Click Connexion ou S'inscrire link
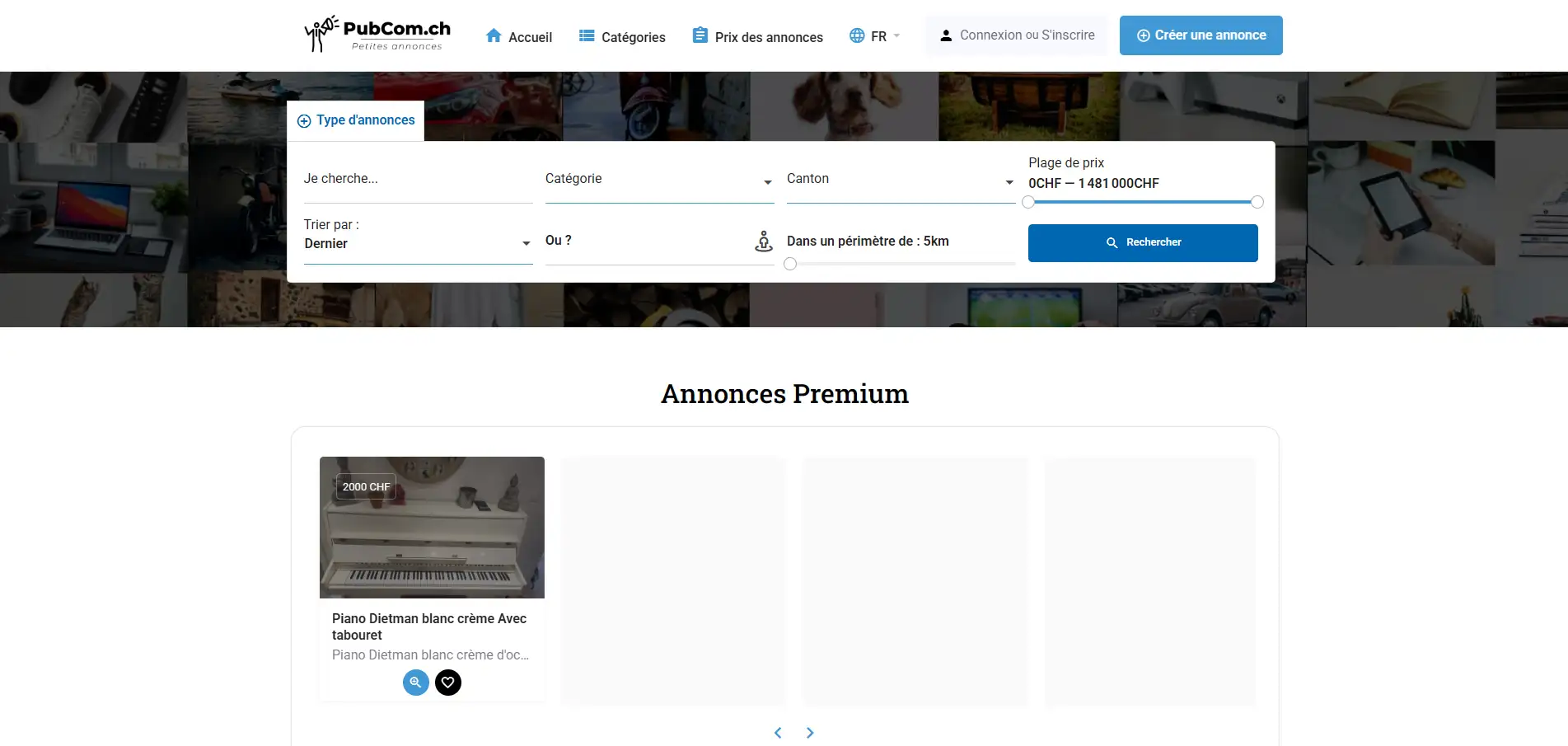Image resolution: width=1568 pixels, height=746 pixels. tap(1017, 35)
